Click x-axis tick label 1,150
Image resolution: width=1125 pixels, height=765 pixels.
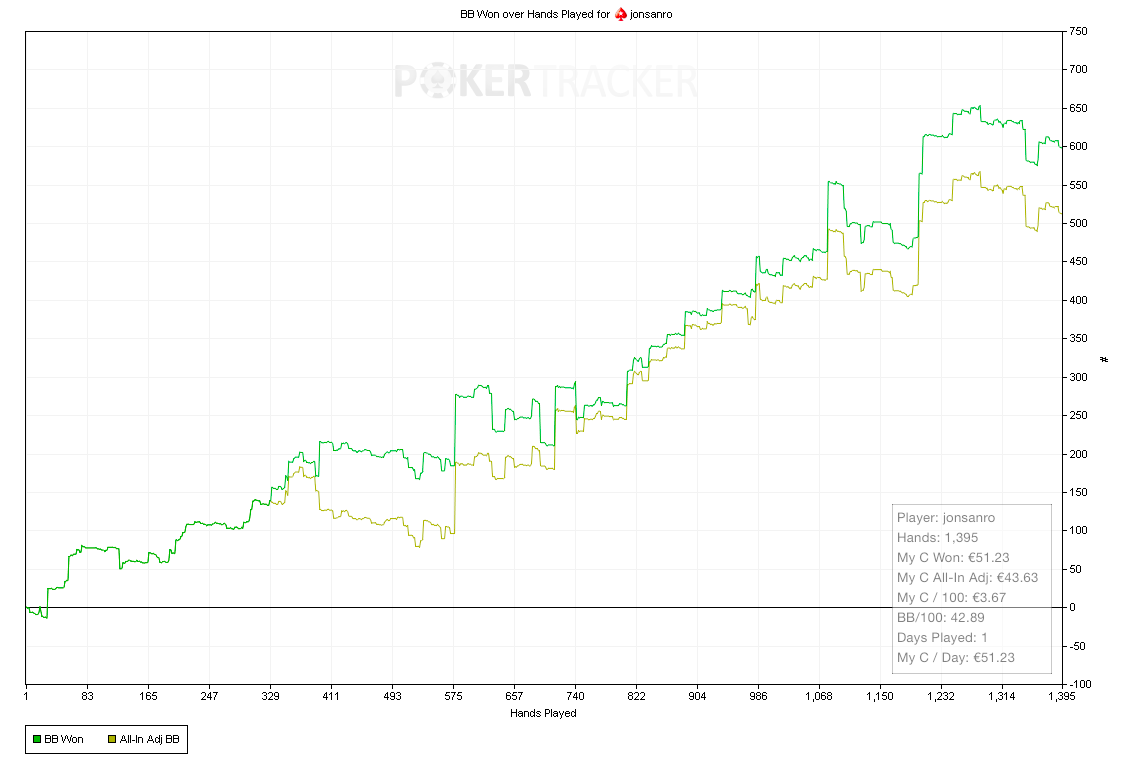coord(880,696)
